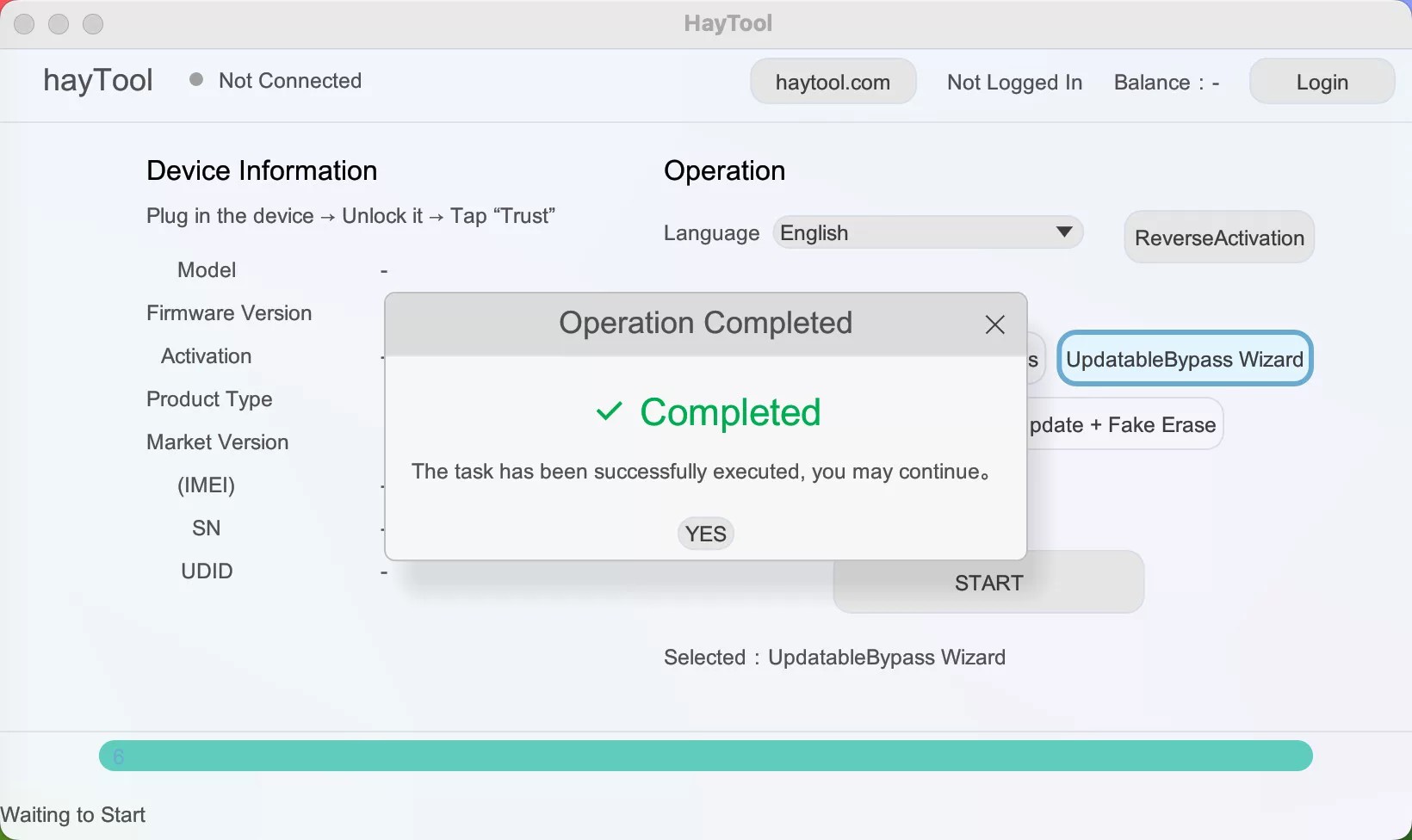This screenshot has height=840, width=1412.
Task: Visit haytool.com via header button
Action: pyautogui.click(x=833, y=82)
